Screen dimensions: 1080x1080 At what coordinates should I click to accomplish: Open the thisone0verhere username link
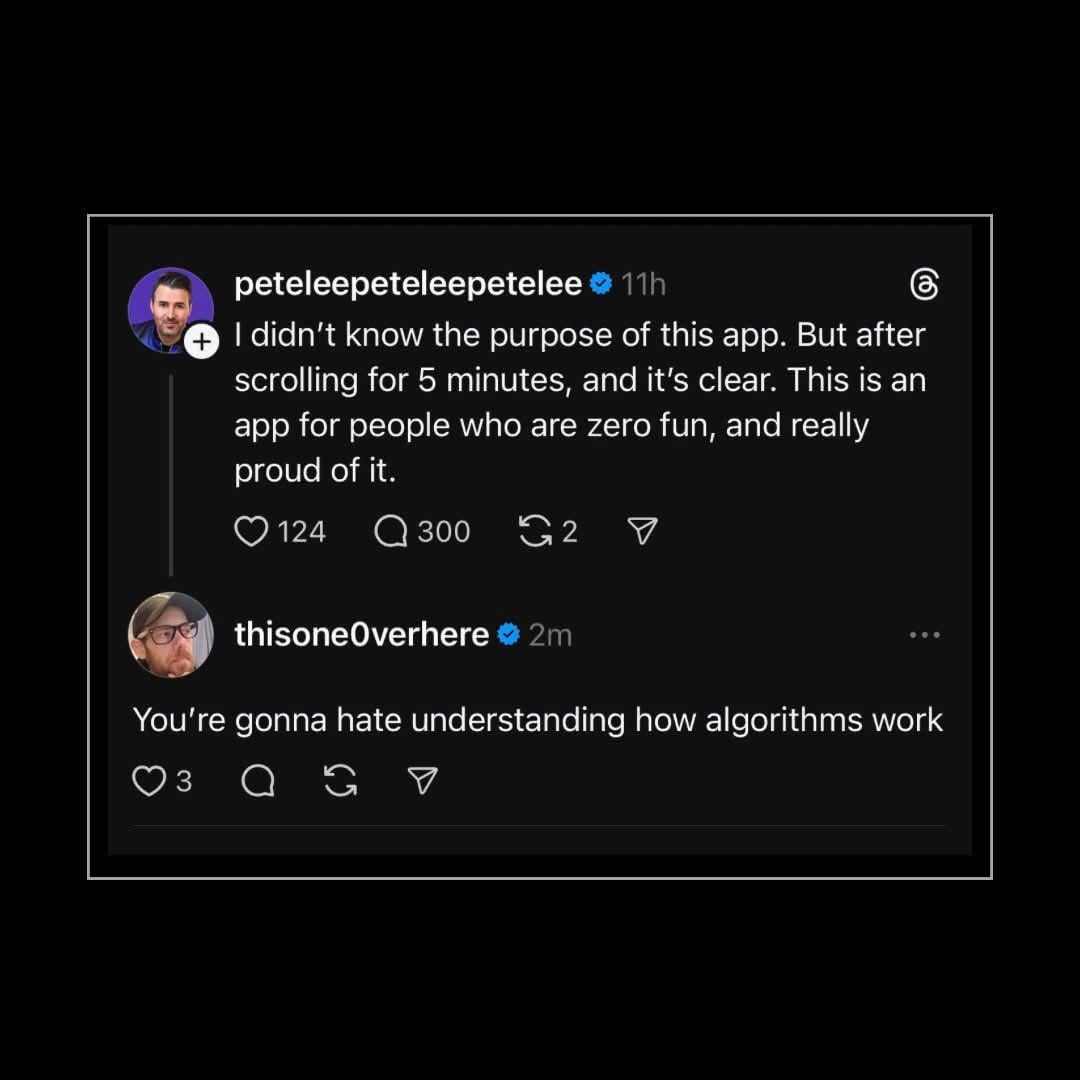tap(361, 635)
